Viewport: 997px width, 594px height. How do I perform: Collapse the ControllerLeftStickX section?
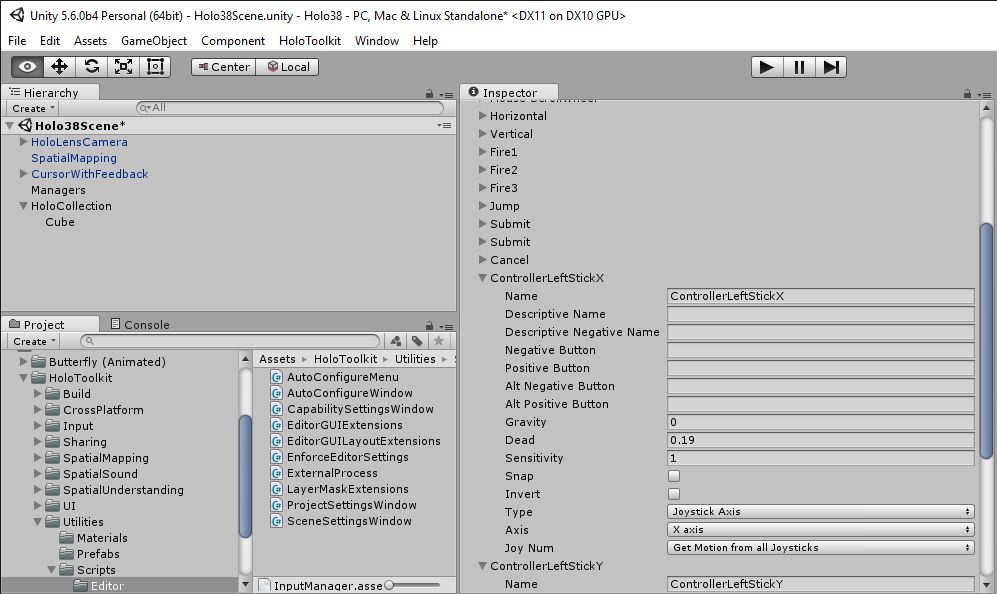click(x=483, y=278)
